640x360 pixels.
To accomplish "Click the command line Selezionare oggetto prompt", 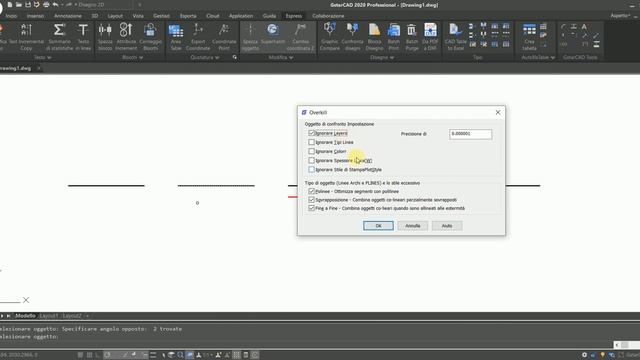I will [x=29, y=337].
